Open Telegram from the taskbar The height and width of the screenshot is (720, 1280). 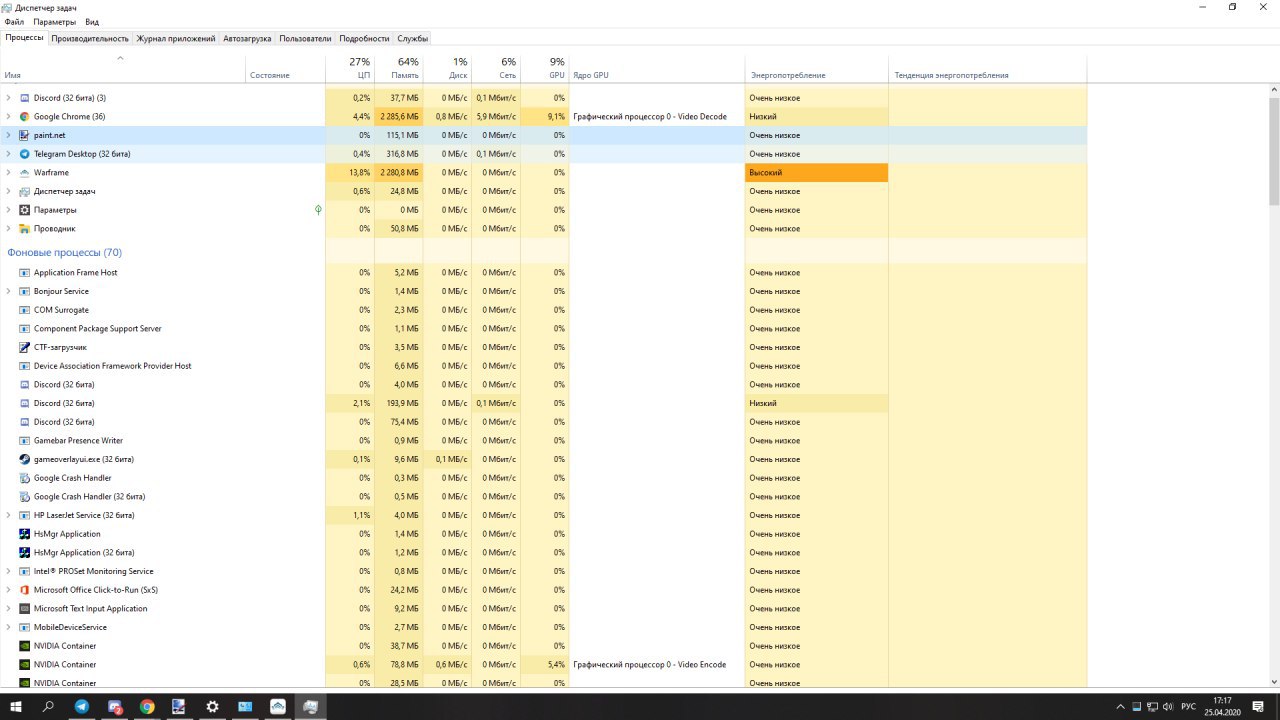82,706
